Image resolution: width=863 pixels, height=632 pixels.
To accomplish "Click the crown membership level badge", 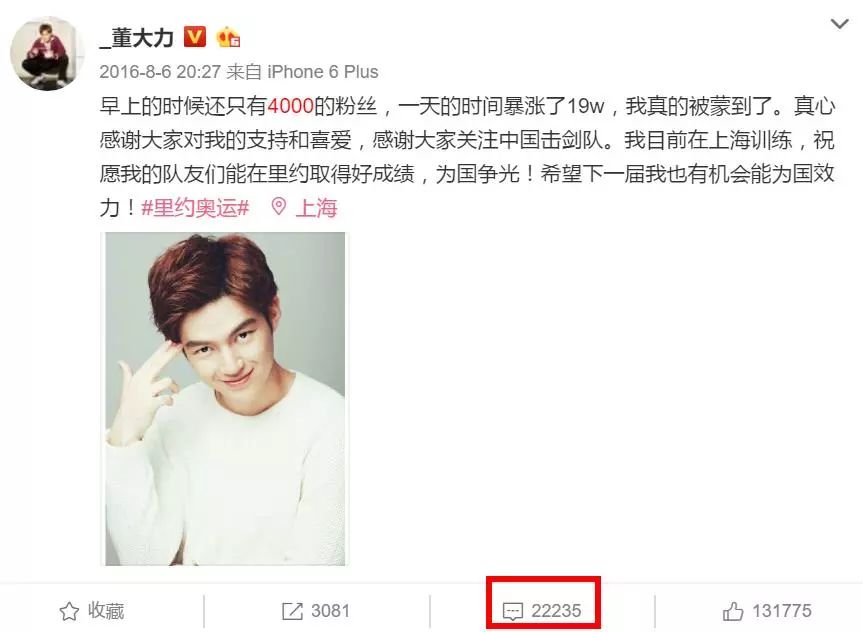I will pyautogui.click(x=228, y=37).
